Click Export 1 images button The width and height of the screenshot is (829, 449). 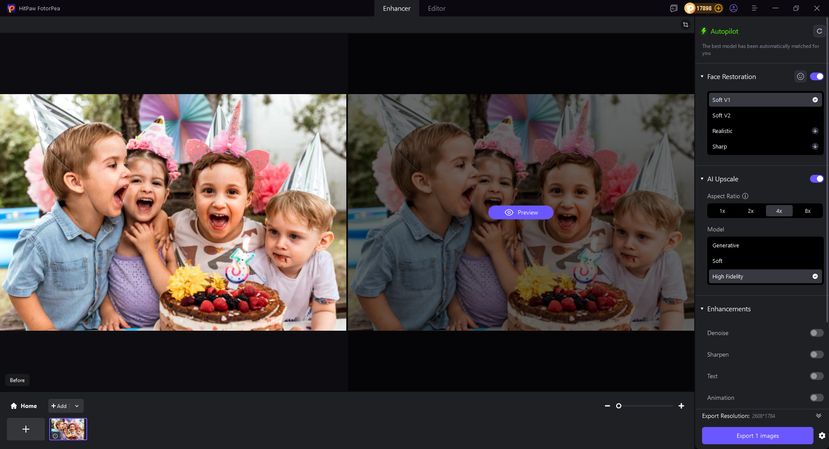coord(757,436)
